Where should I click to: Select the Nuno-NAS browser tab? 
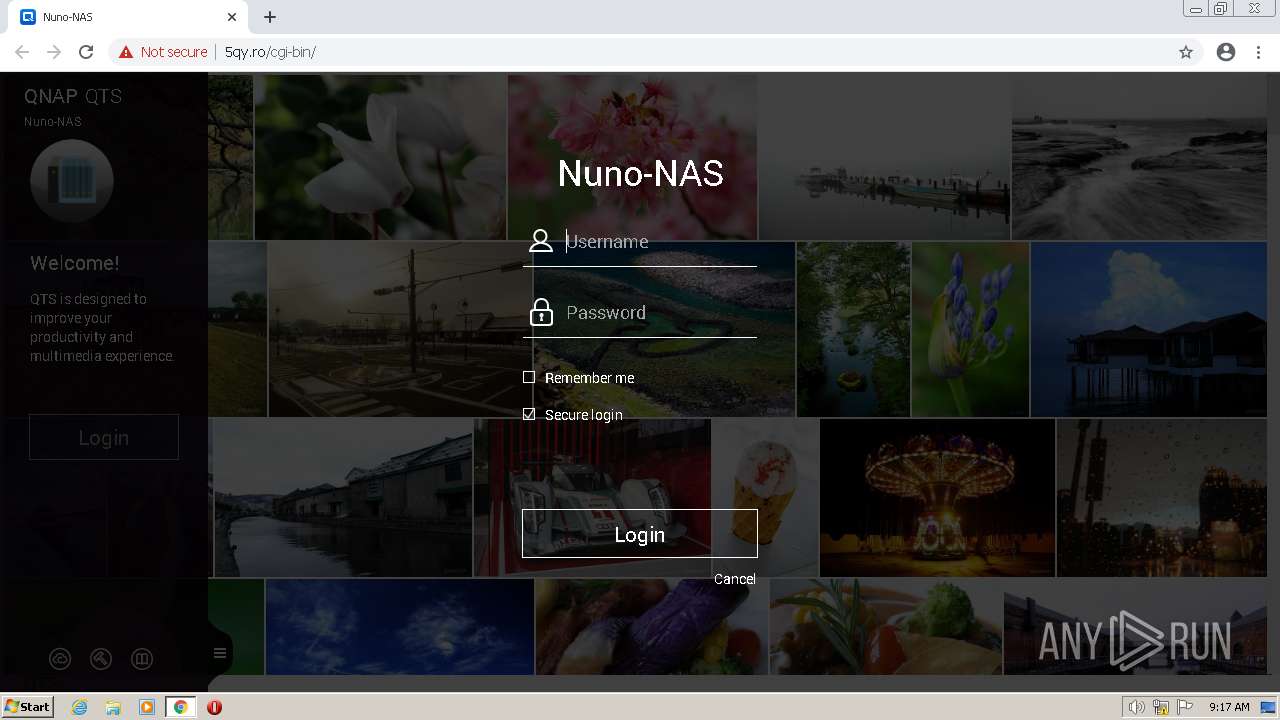pos(129,17)
